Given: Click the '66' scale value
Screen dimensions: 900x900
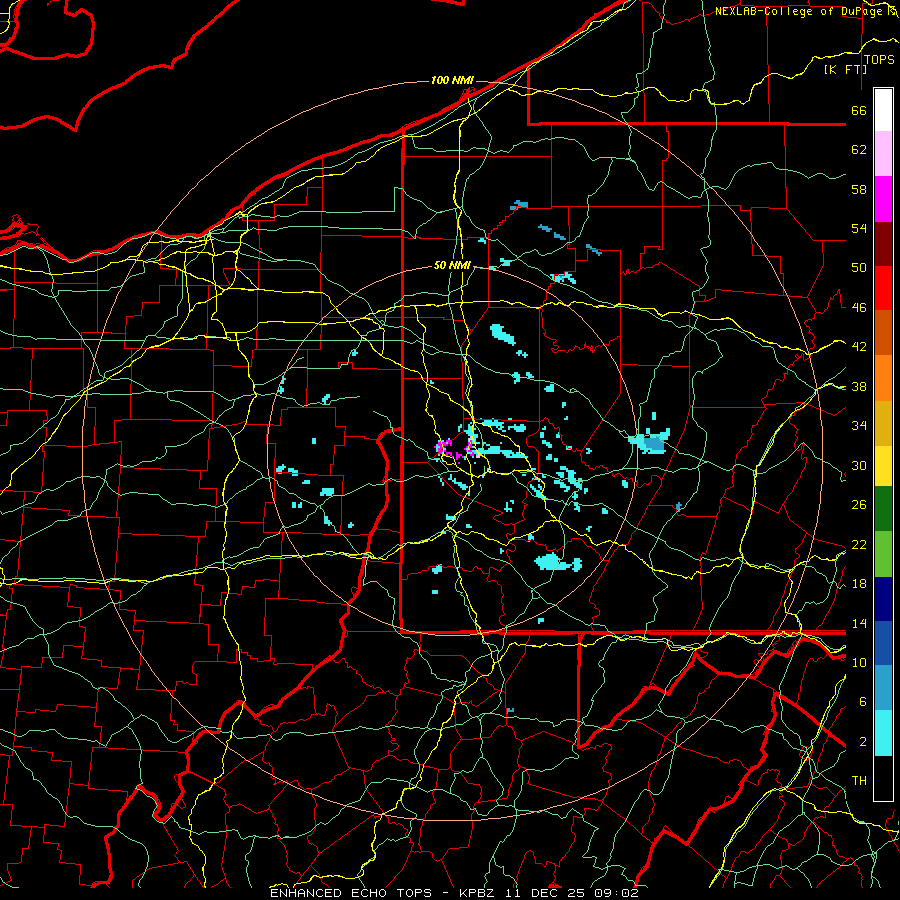Looking at the screenshot, I should pyautogui.click(x=859, y=110).
